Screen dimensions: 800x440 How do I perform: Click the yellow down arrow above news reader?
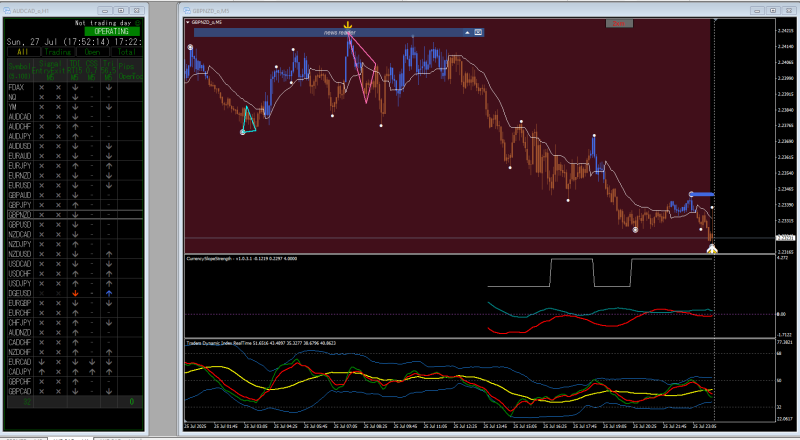(x=347, y=25)
